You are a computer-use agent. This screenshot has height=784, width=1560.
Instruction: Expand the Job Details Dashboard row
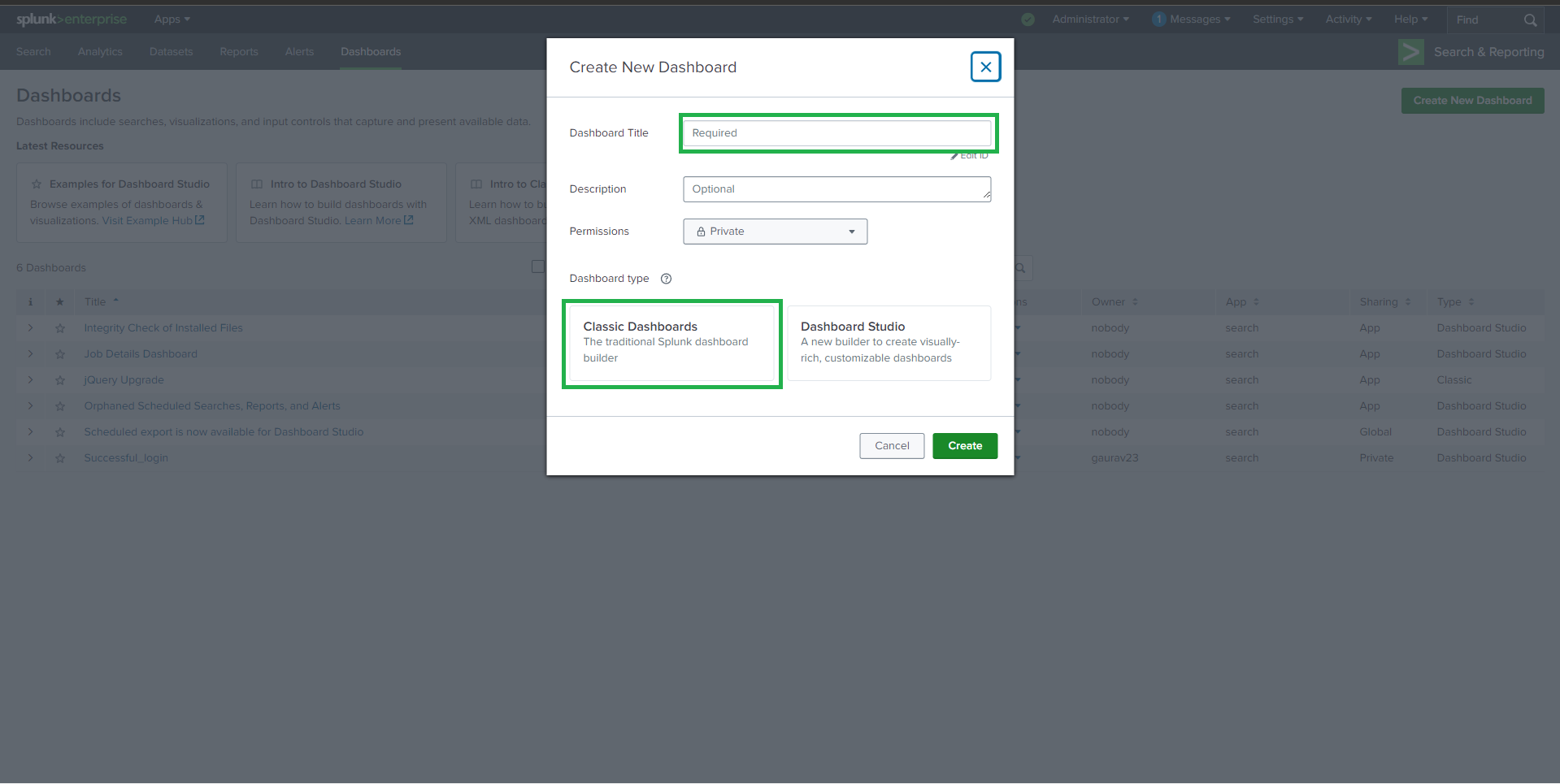(31, 354)
